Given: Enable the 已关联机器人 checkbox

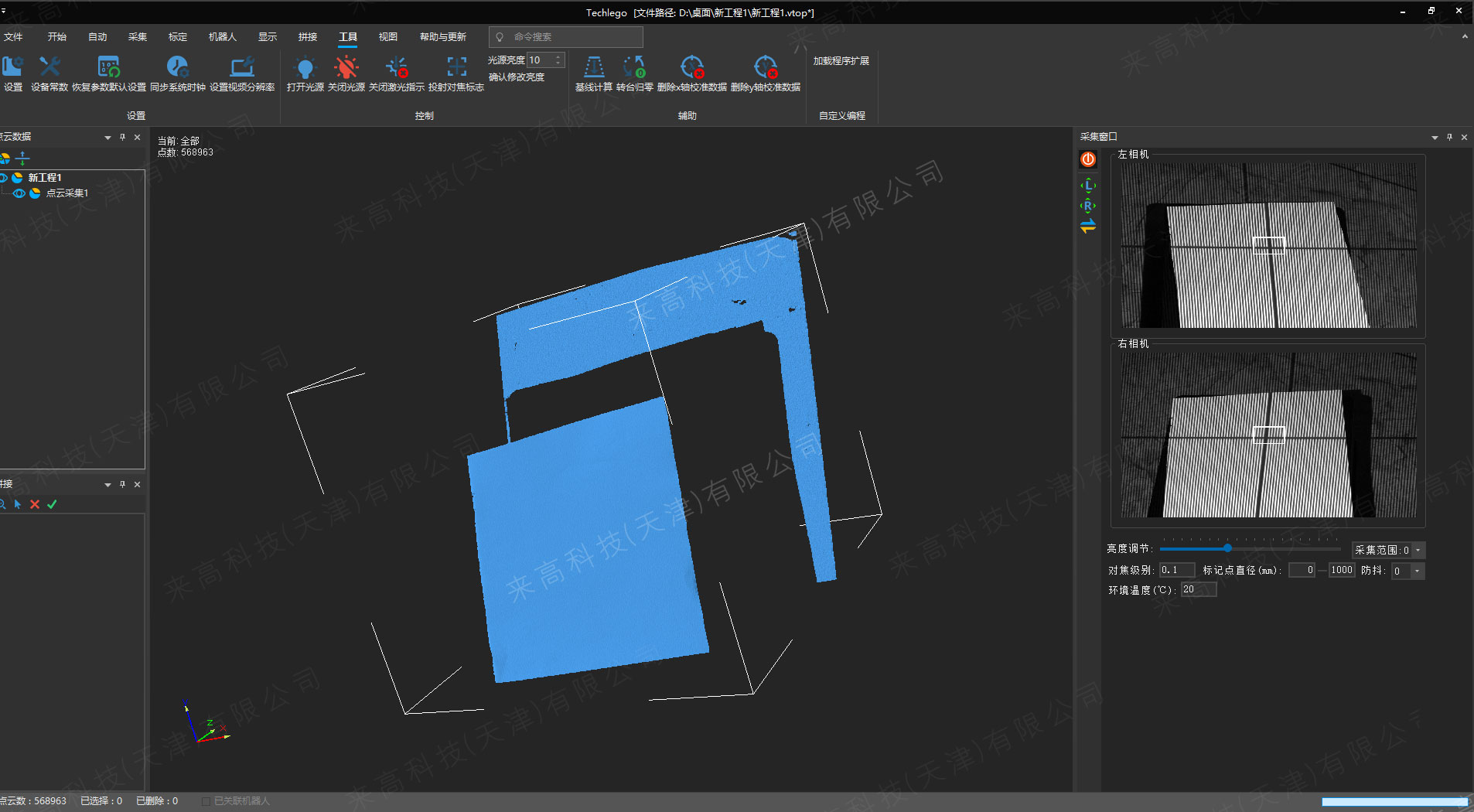Looking at the screenshot, I should pyautogui.click(x=206, y=801).
